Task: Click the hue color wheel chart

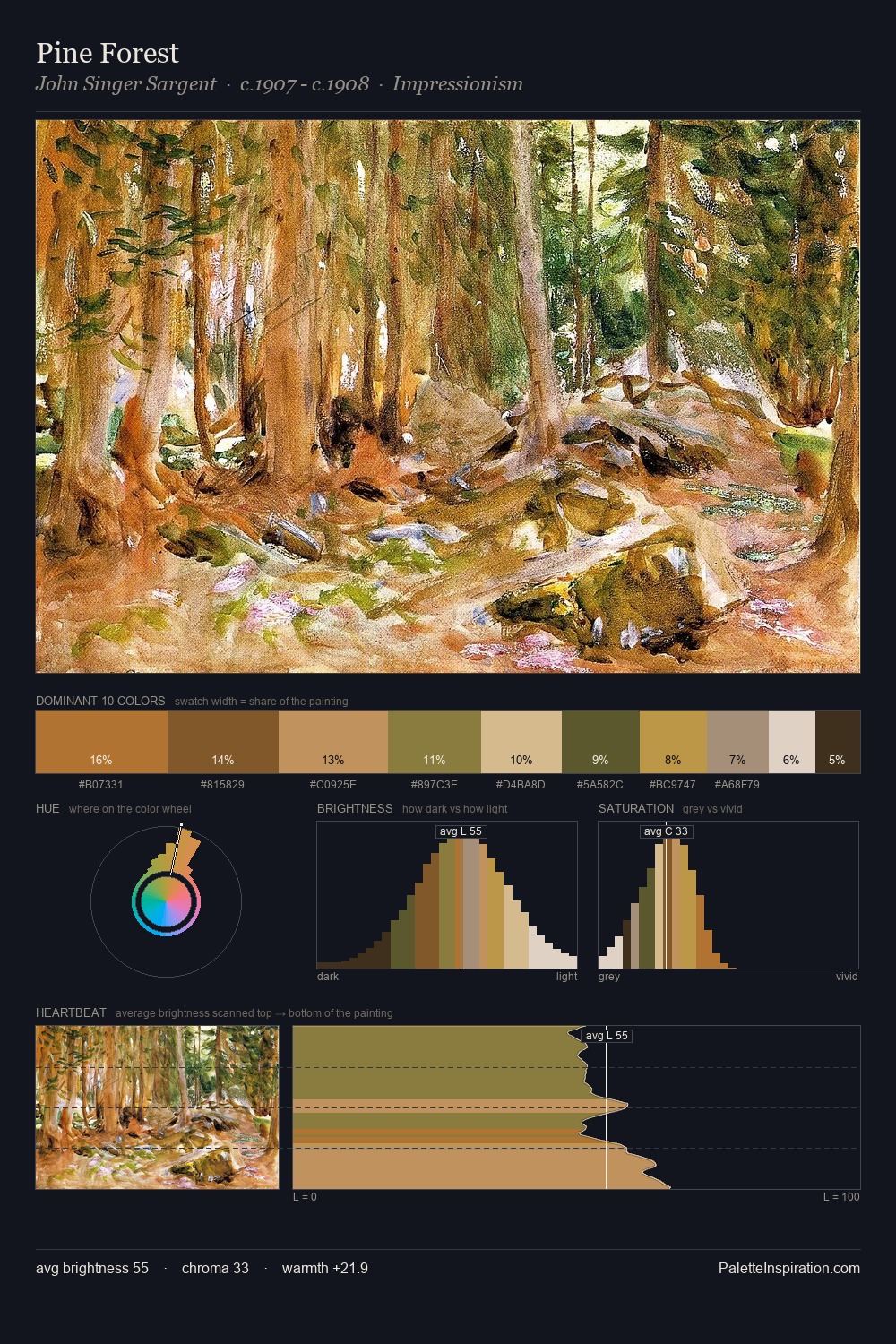Action: [x=166, y=900]
